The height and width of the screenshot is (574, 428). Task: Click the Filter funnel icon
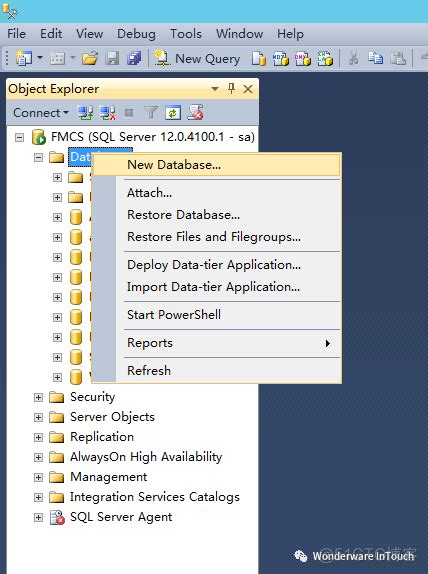point(151,113)
